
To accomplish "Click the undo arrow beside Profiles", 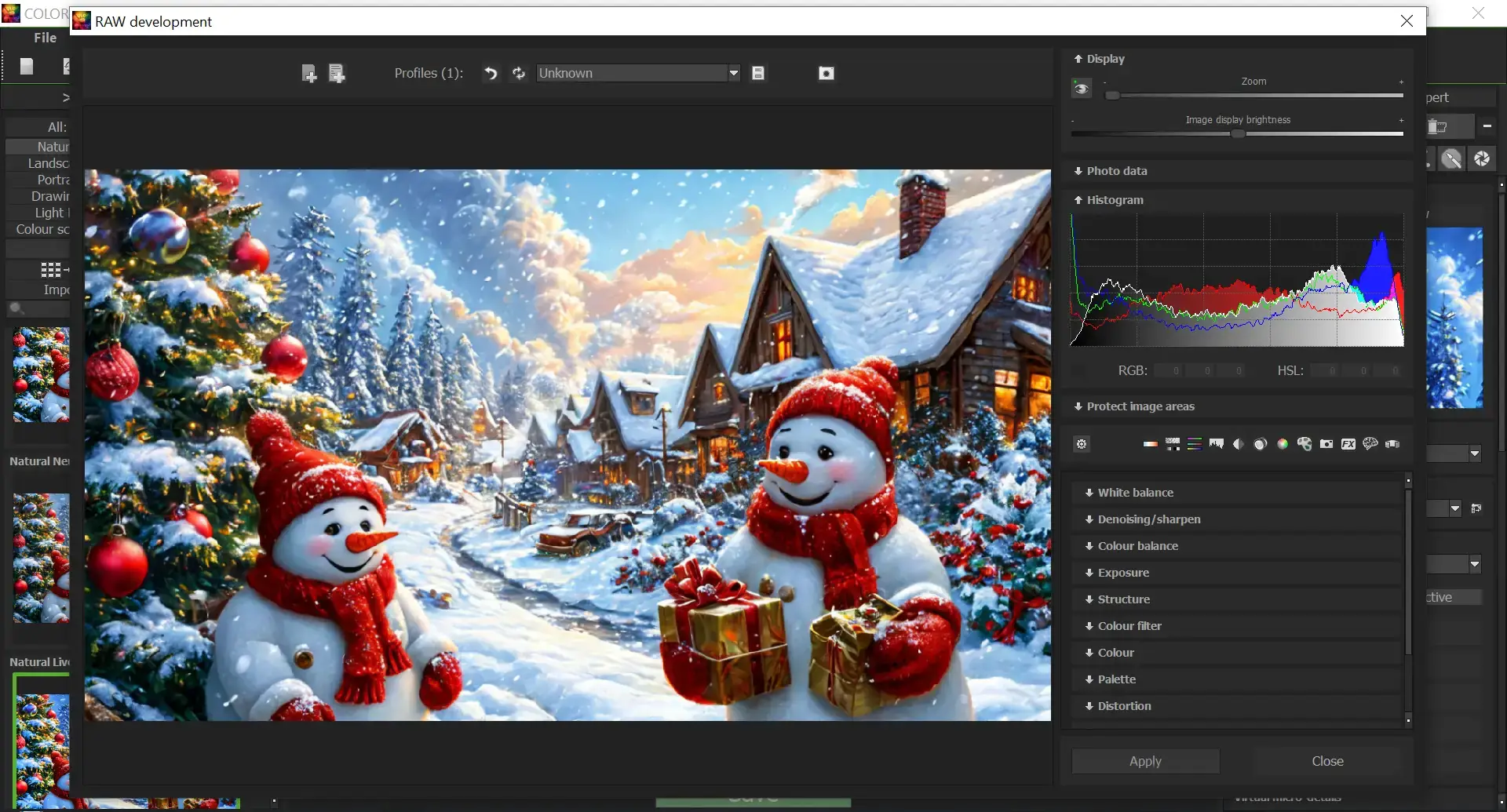I will (x=491, y=73).
